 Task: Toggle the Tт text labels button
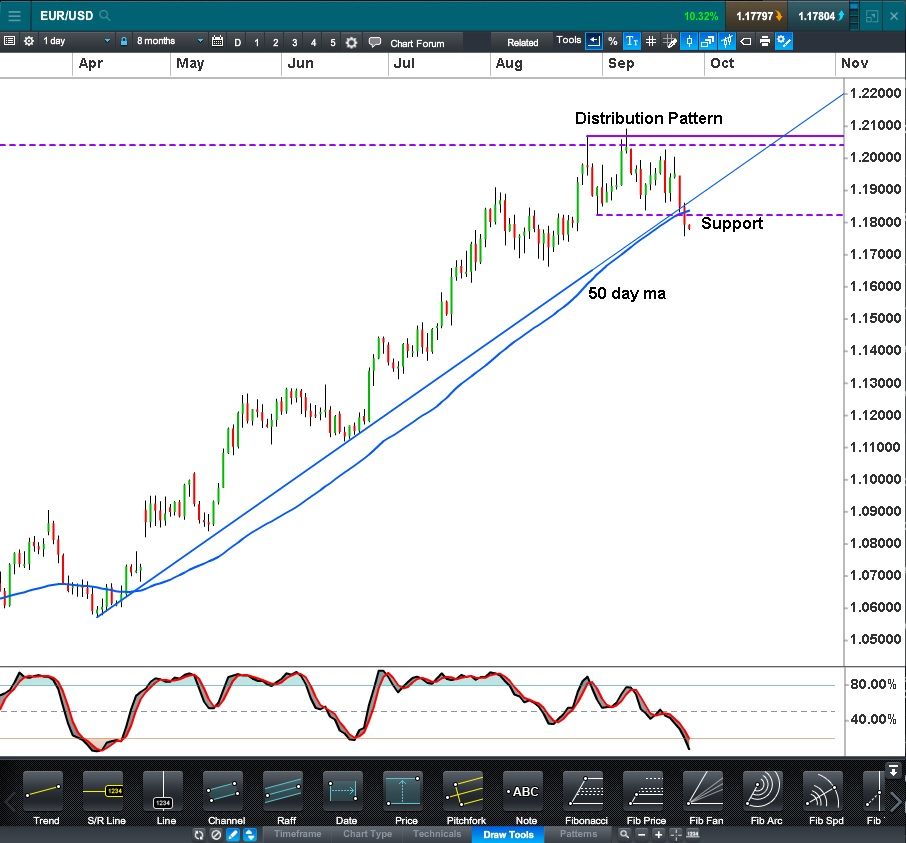coord(632,41)
